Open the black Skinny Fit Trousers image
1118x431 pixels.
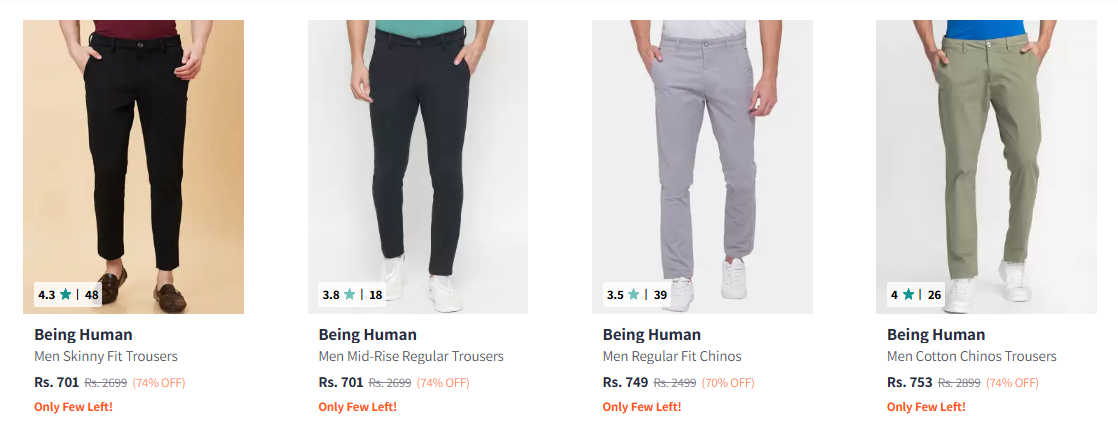pos(133,160)
